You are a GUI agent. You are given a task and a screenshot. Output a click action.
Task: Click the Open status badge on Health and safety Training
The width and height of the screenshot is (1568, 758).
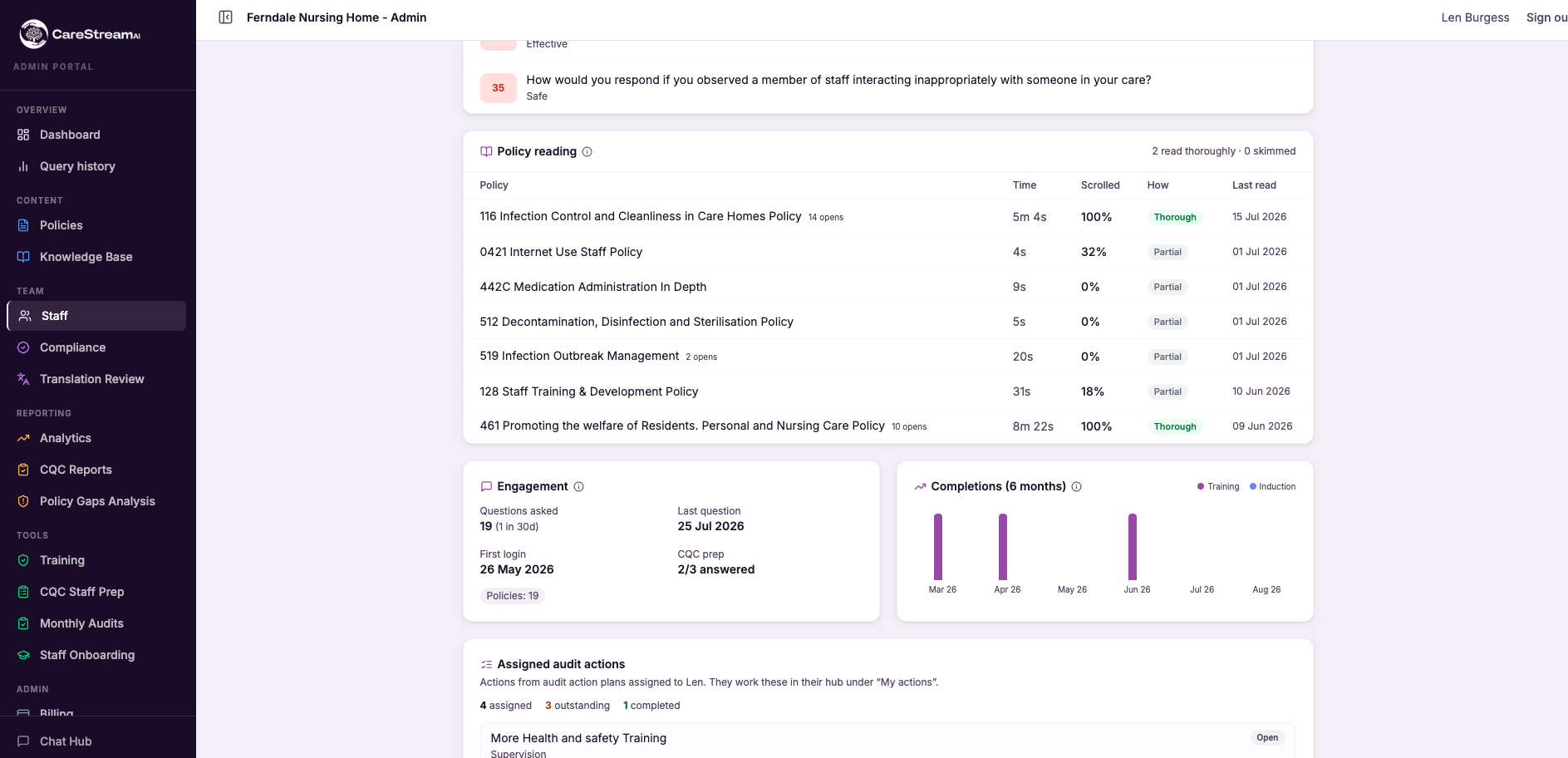click(1267, 738)
